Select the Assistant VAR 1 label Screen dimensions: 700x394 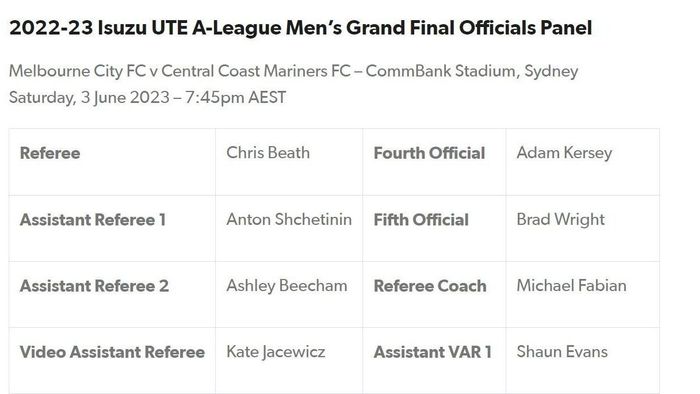pos(433,352)
